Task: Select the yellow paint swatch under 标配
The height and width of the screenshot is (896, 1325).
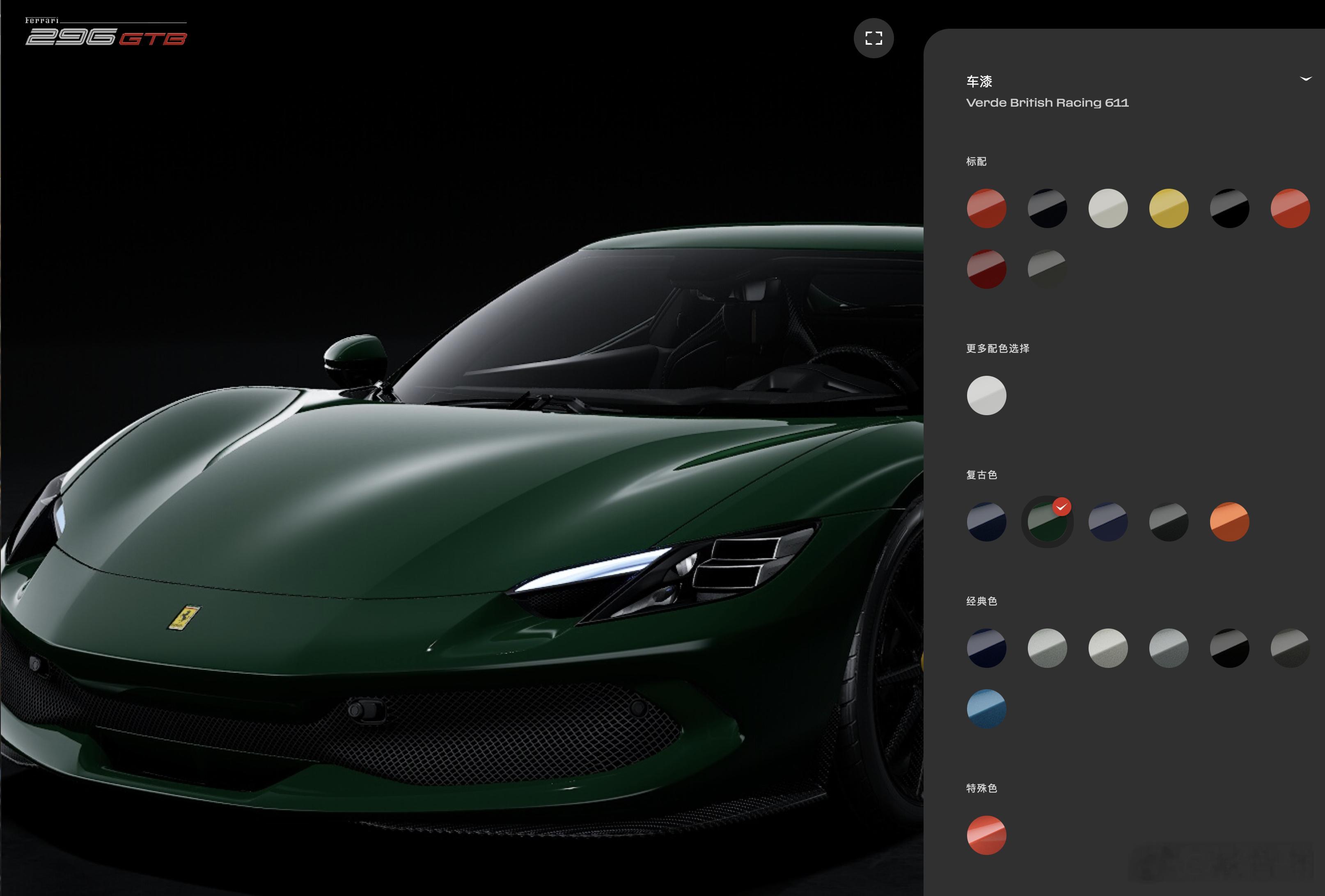Action: point(1168,208)
